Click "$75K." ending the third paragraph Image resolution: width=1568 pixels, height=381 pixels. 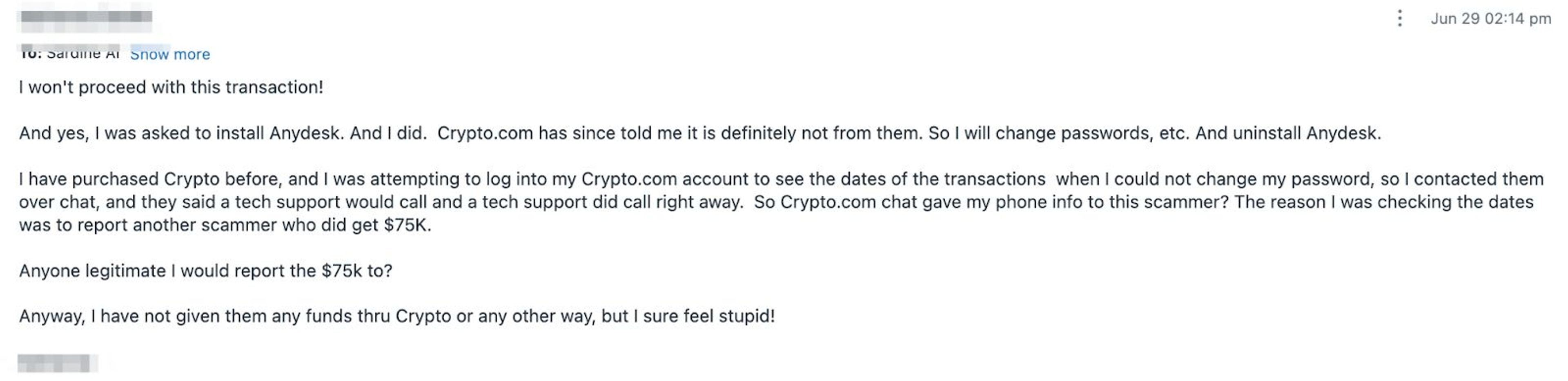point(407,226)
